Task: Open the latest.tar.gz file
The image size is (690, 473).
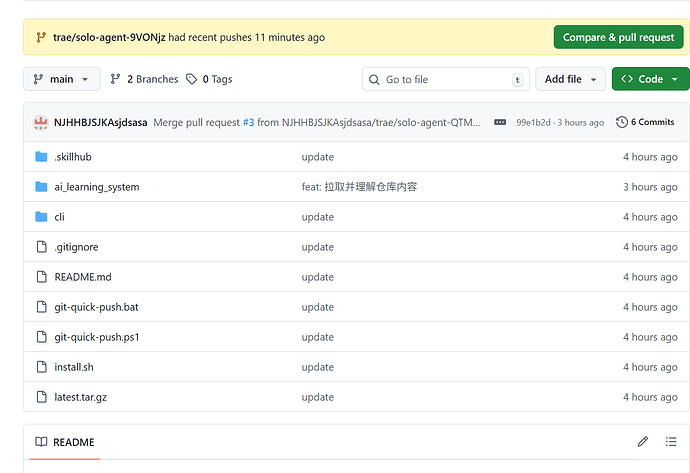Action: tap(81, 397)
